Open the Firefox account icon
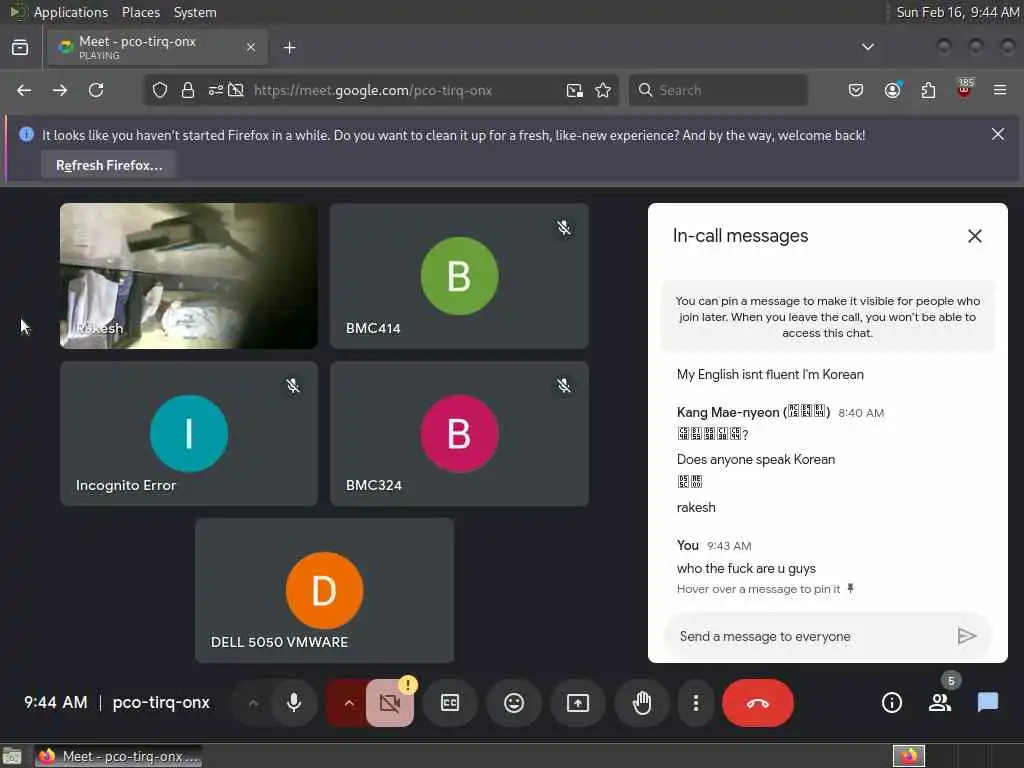The width and height of the screenshot is (1024, 768). click(x=892, y=90)
